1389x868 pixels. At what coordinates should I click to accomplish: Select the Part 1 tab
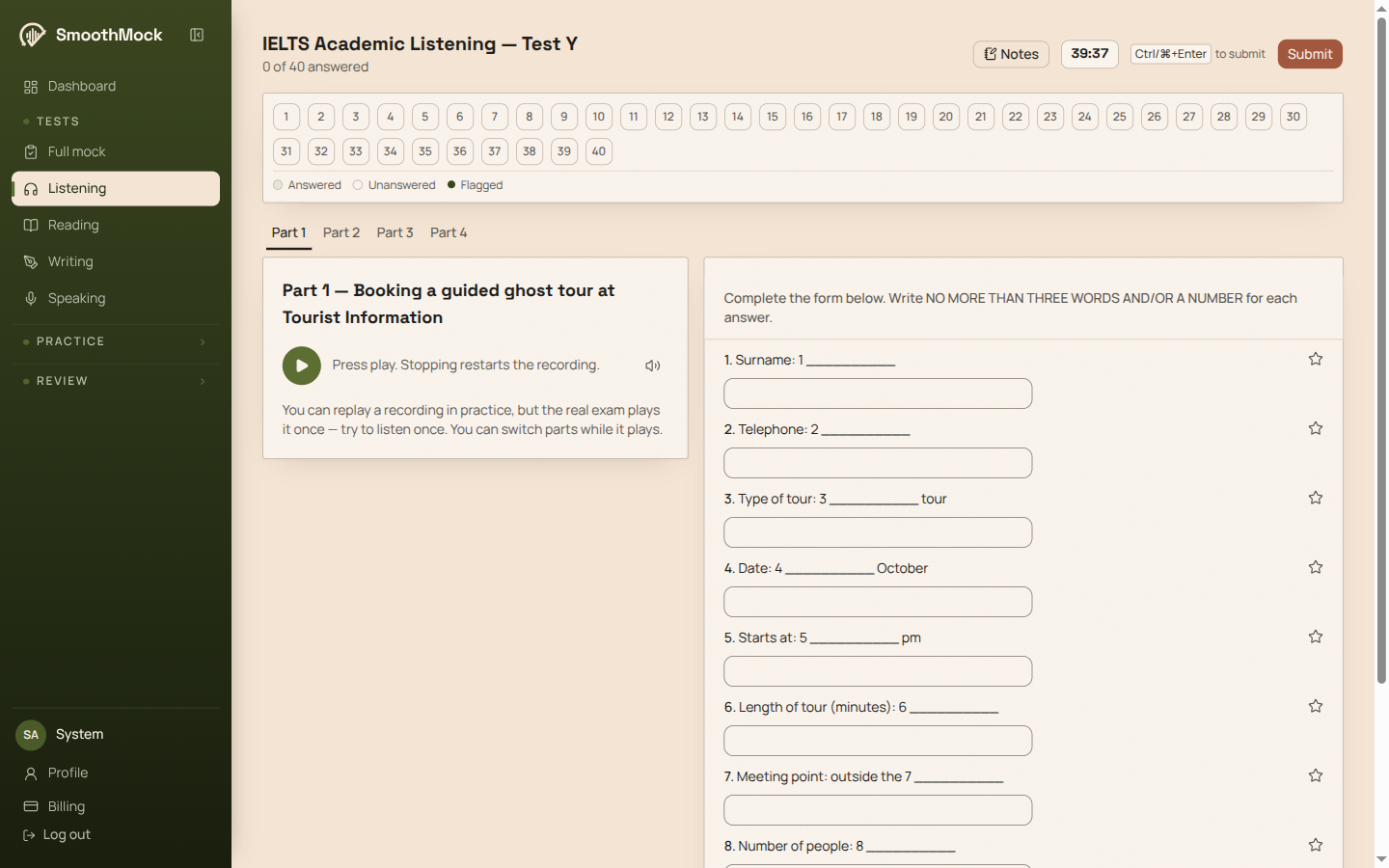pos(288,233)
